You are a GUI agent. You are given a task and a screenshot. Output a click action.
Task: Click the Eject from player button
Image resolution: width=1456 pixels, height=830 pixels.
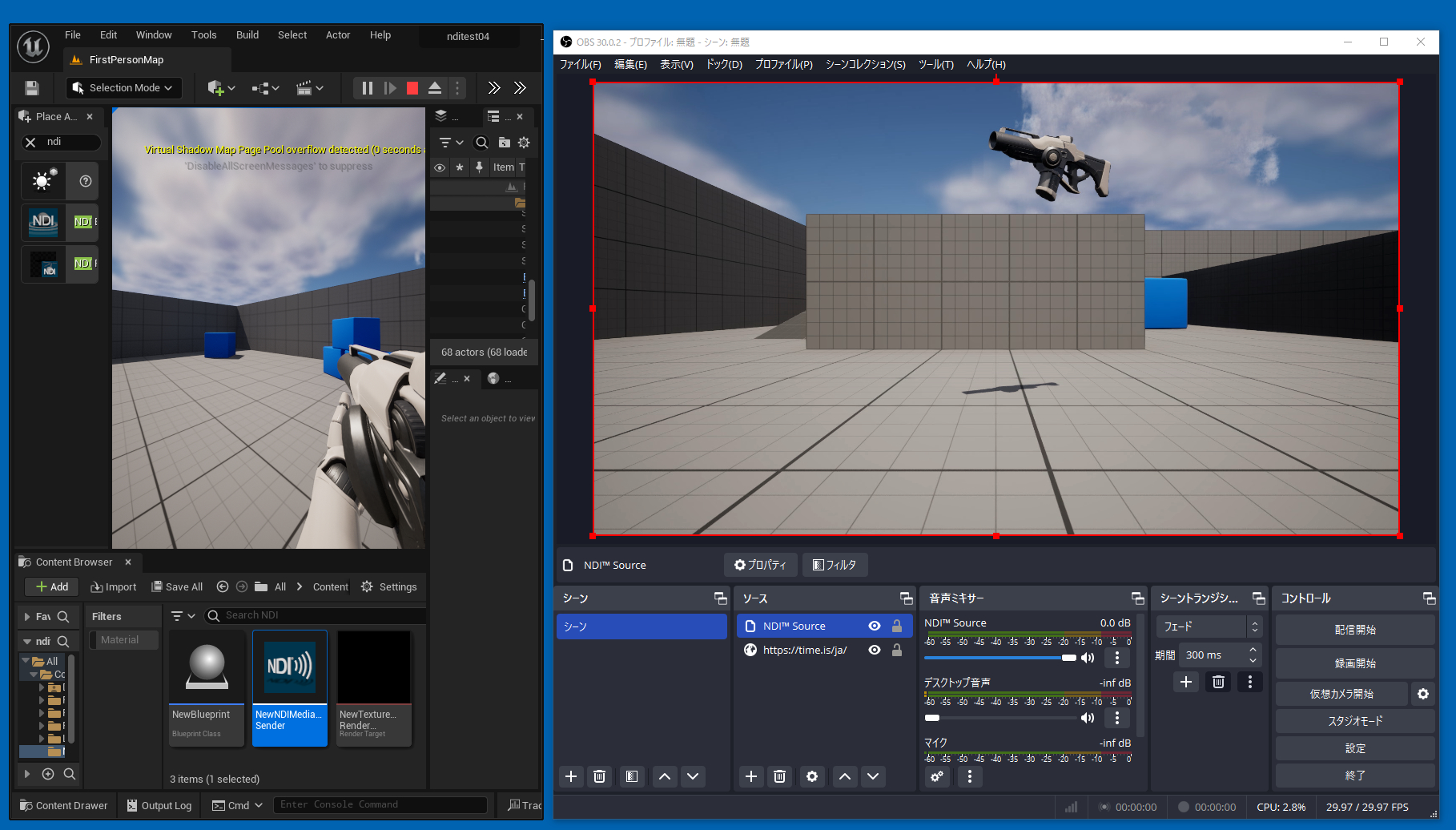pos(435,88)
